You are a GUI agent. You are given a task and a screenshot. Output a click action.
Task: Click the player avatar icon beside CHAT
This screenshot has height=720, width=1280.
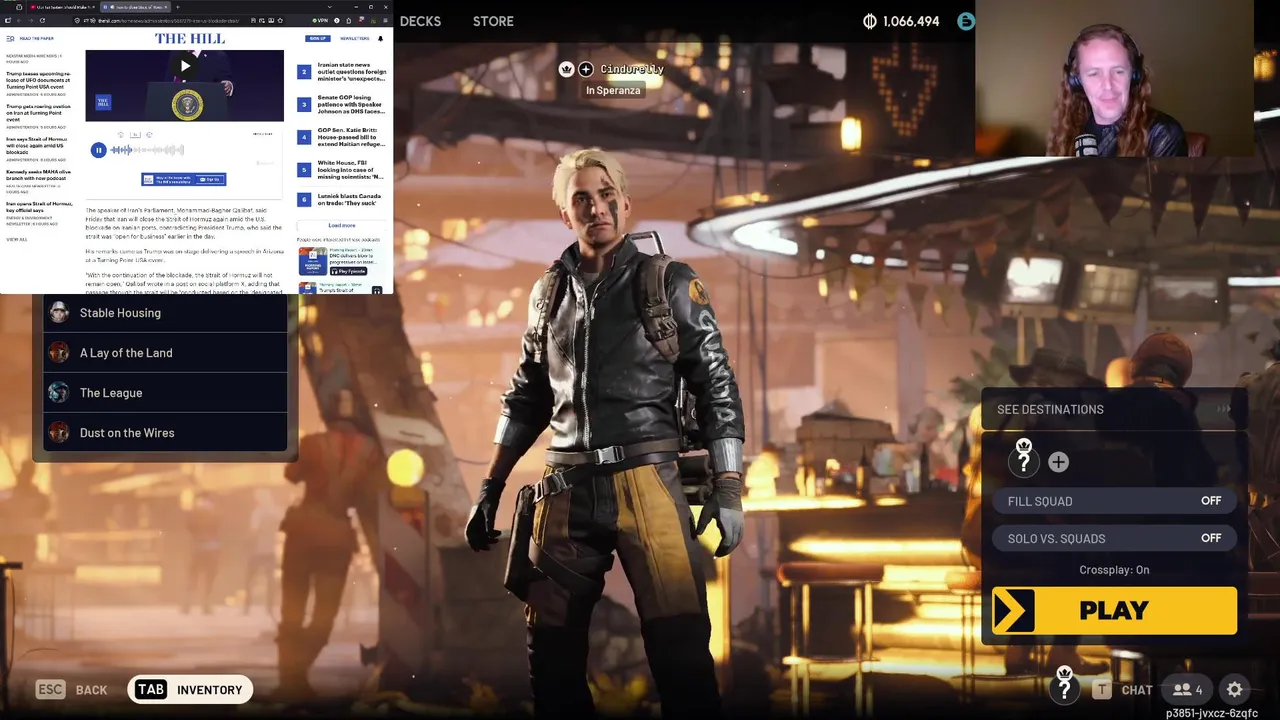coord(1065,687)
